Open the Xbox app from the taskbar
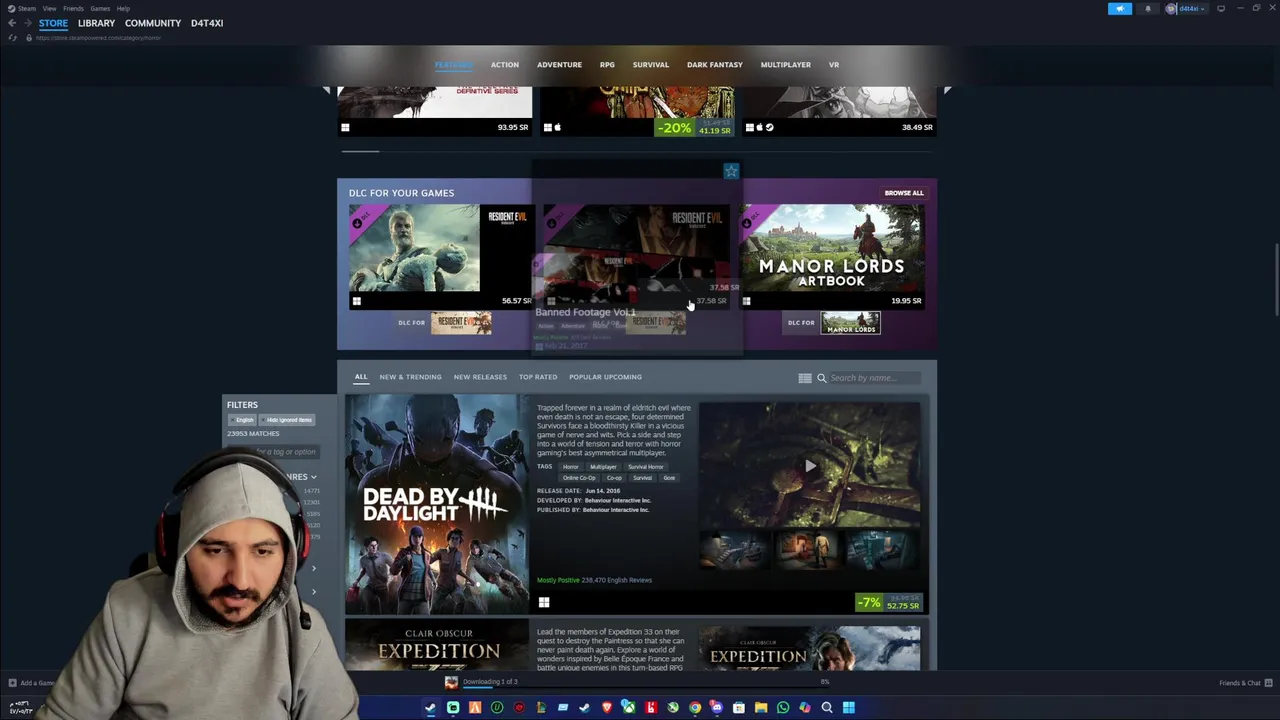 [629, 708]
